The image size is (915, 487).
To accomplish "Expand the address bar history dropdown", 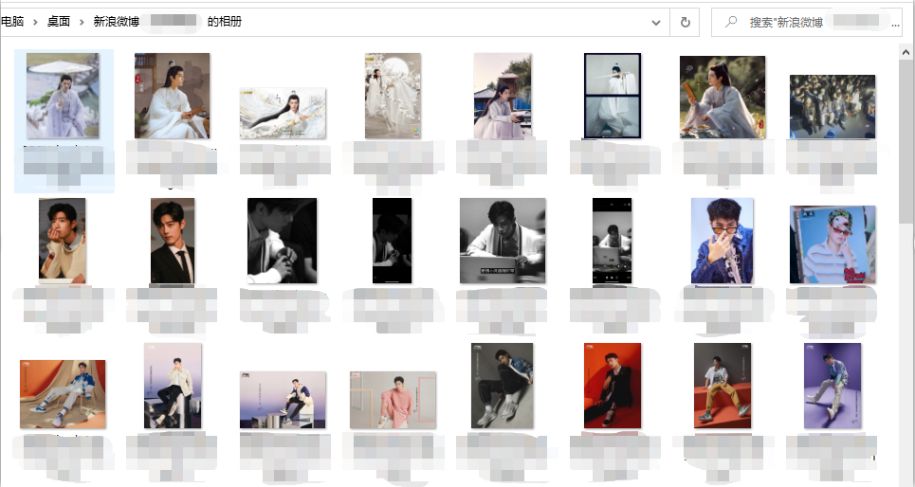I will click(656, 22).
